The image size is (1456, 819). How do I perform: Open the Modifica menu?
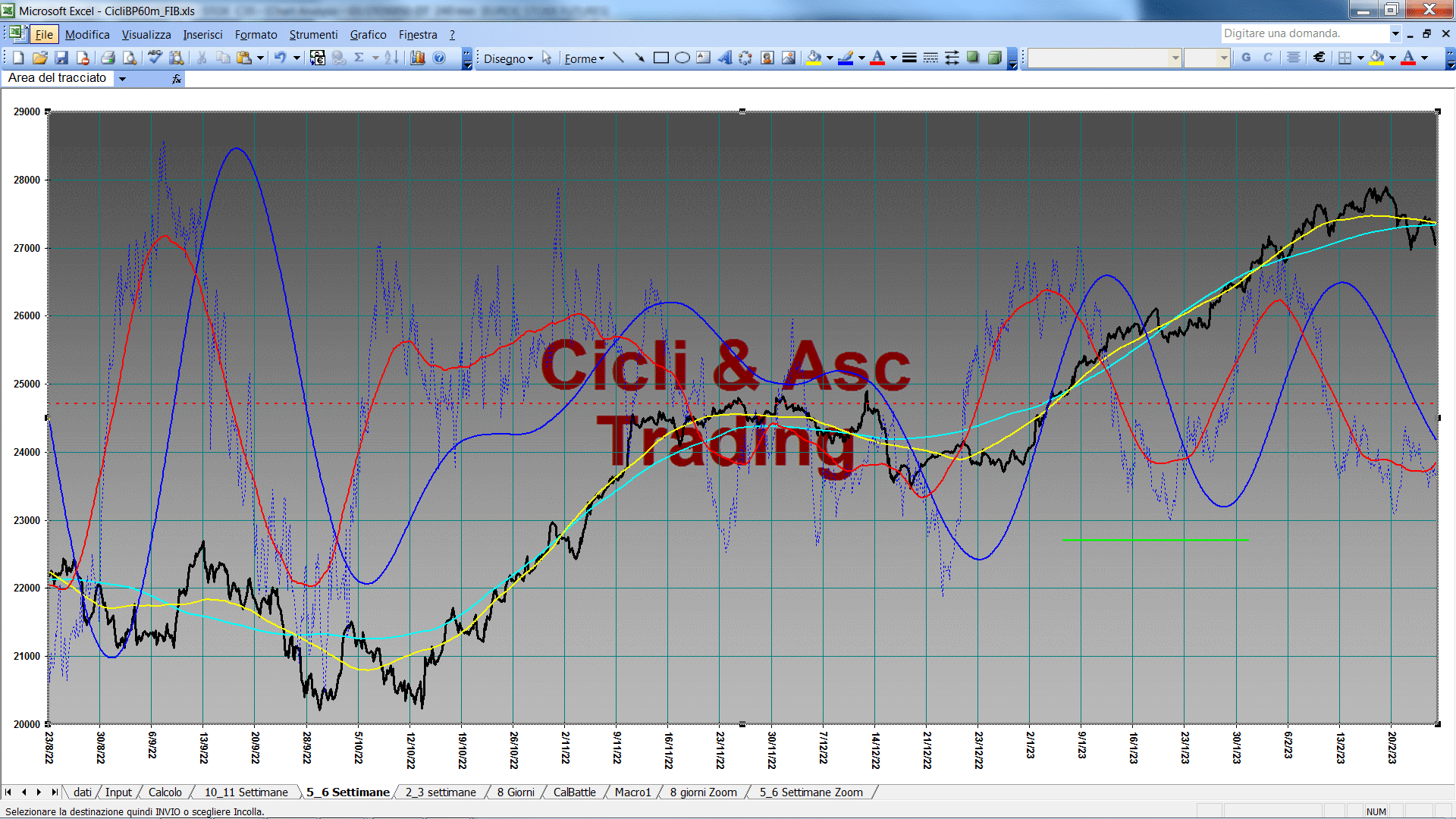(87, 35)
